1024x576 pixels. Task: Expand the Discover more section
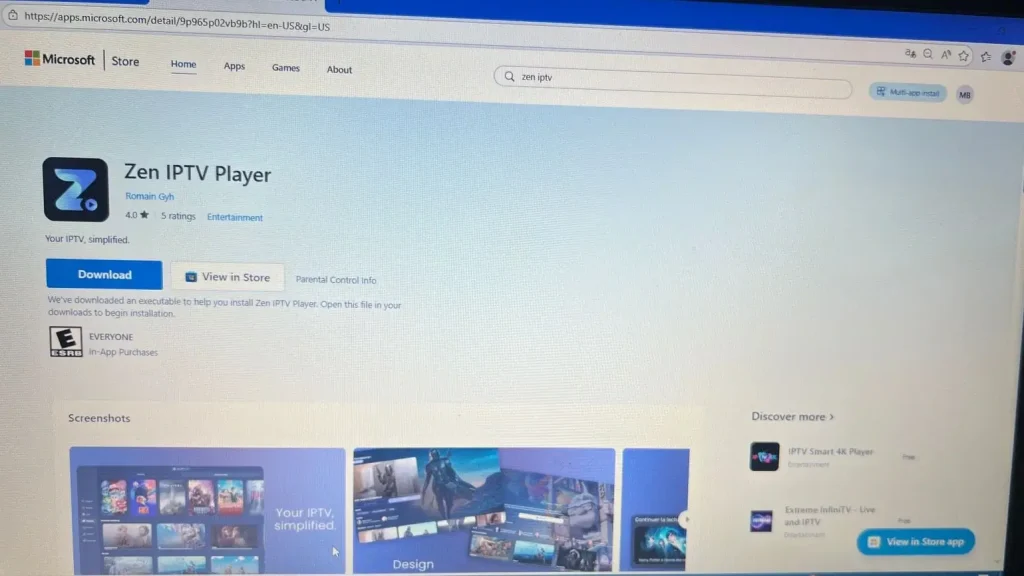pyautogui.click(x=792, y=416)
